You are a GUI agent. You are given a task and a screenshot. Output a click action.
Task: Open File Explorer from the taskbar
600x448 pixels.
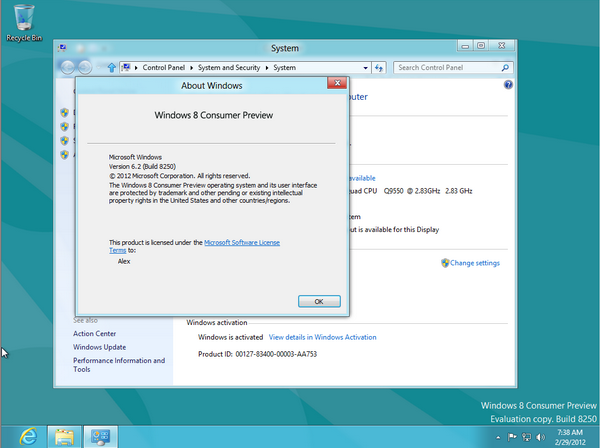pos(64,436)
